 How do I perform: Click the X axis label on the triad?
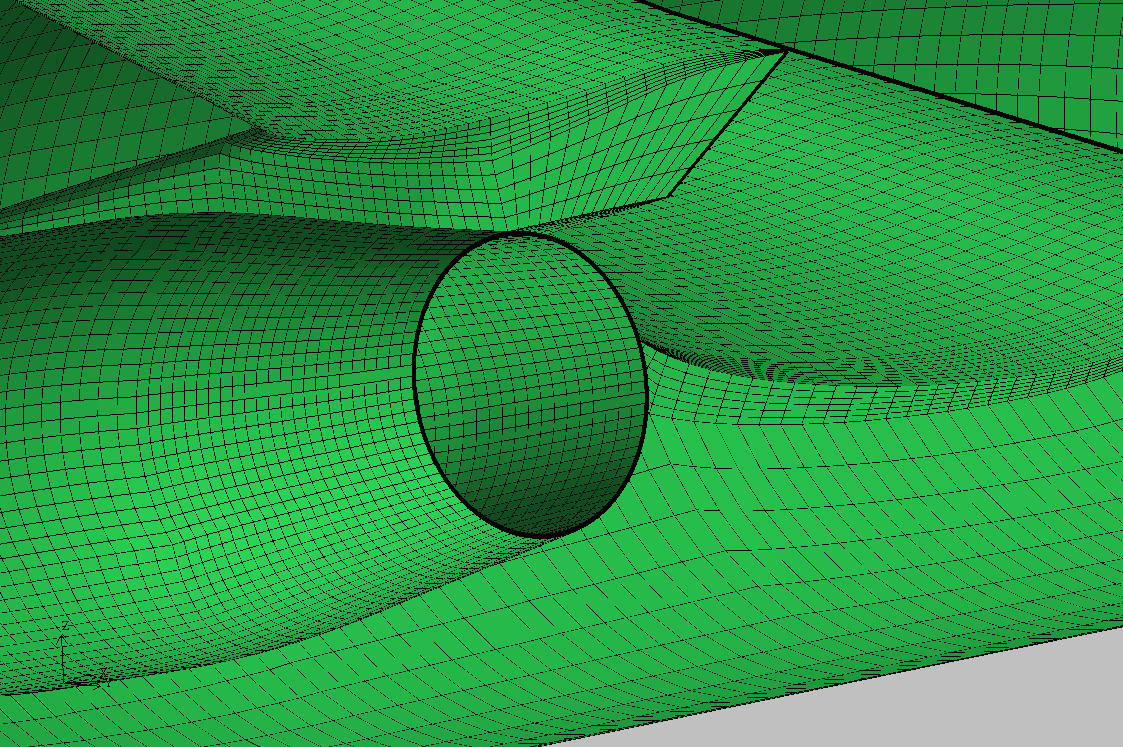(x=101, y=672)
